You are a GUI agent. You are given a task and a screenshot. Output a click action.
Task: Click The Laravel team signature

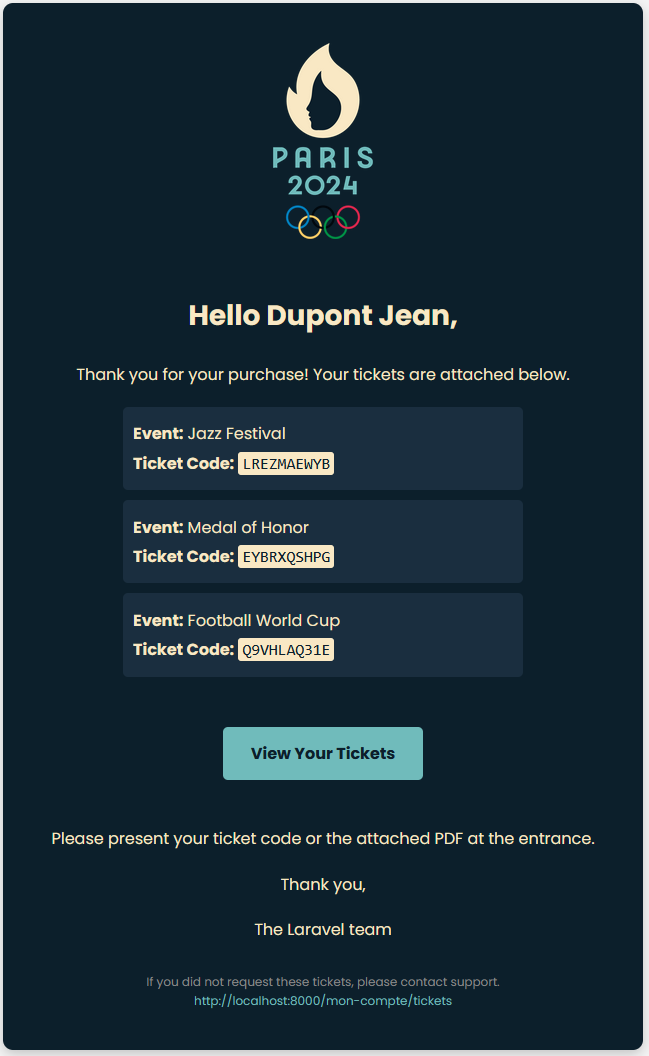(323, 929)
